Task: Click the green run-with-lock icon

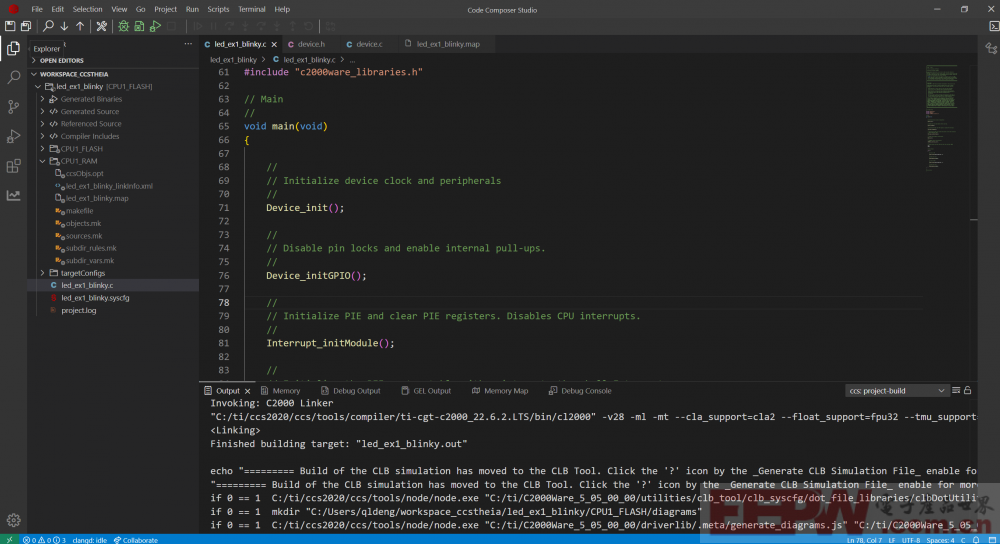Action: tap(155, 26)
